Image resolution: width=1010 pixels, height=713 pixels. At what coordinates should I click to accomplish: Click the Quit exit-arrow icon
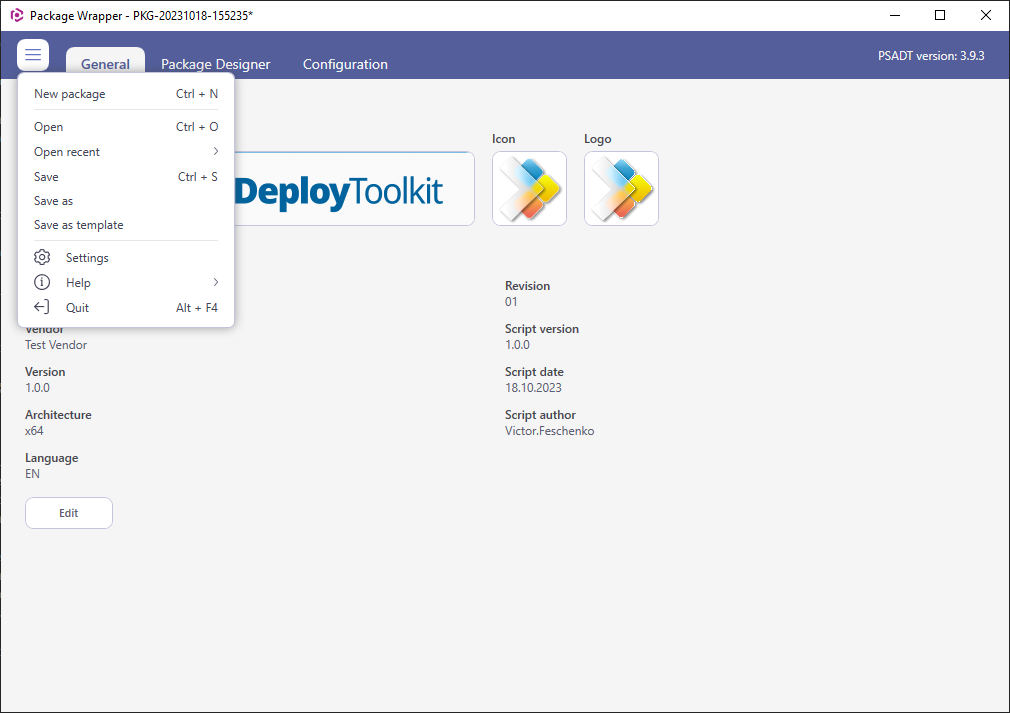tap(42, 307)
